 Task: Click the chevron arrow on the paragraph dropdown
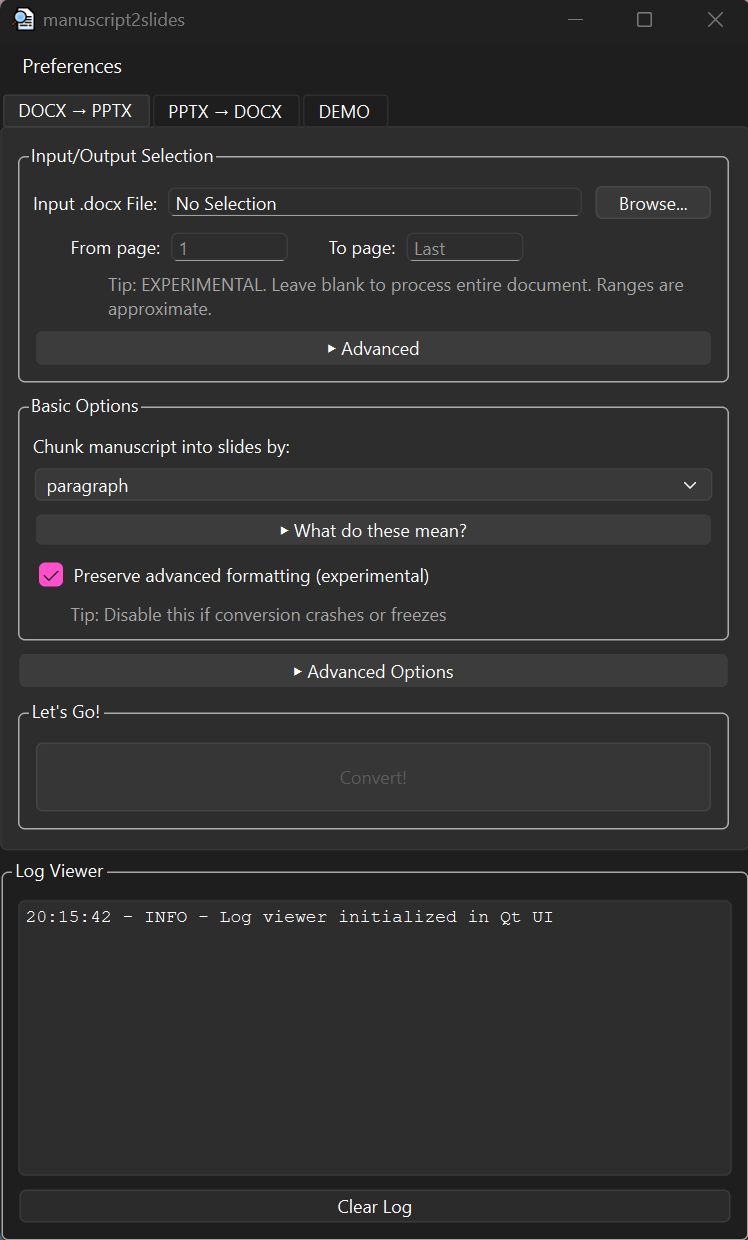[690, 485]
